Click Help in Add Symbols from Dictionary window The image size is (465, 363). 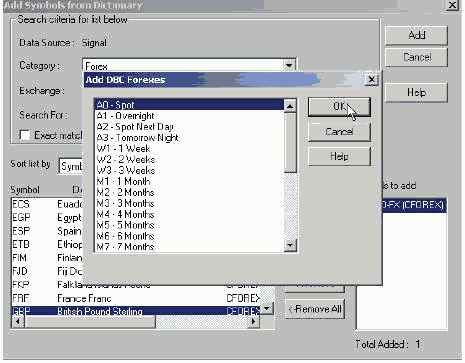[x=416, y=92]
